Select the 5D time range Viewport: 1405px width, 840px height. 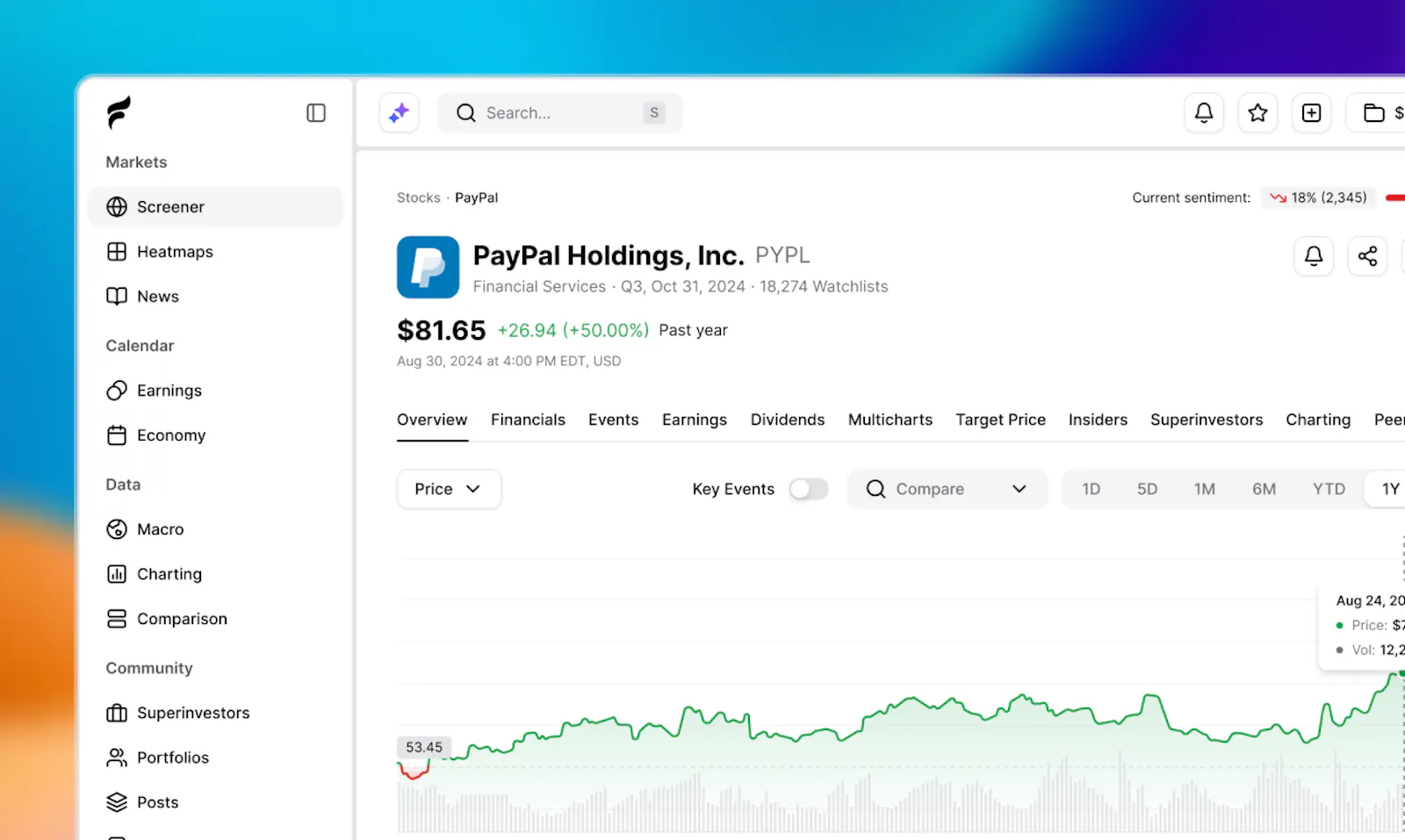coord(1147,489)
